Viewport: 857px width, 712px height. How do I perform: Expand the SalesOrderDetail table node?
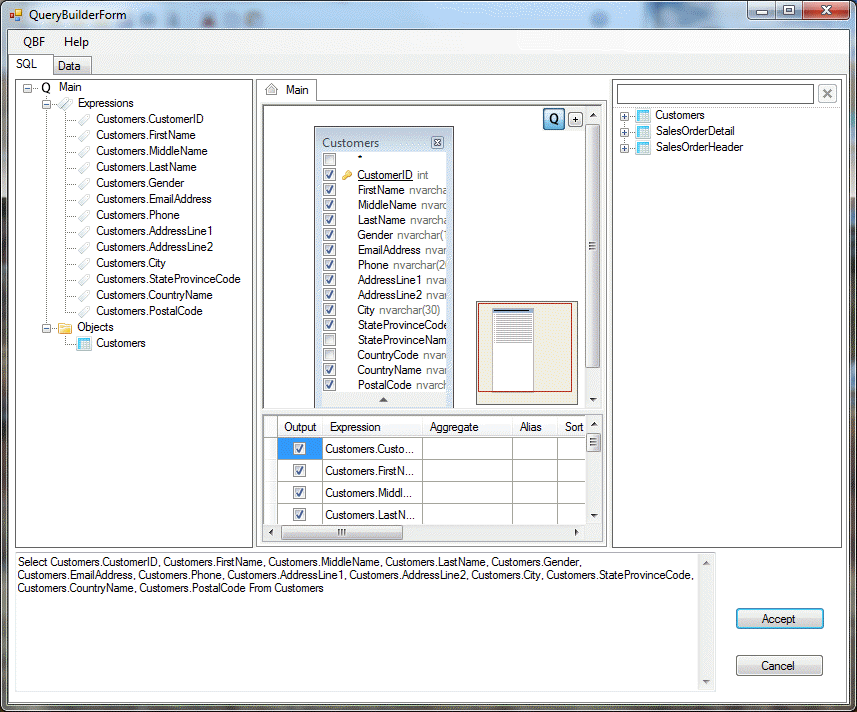tap(624, 132)
